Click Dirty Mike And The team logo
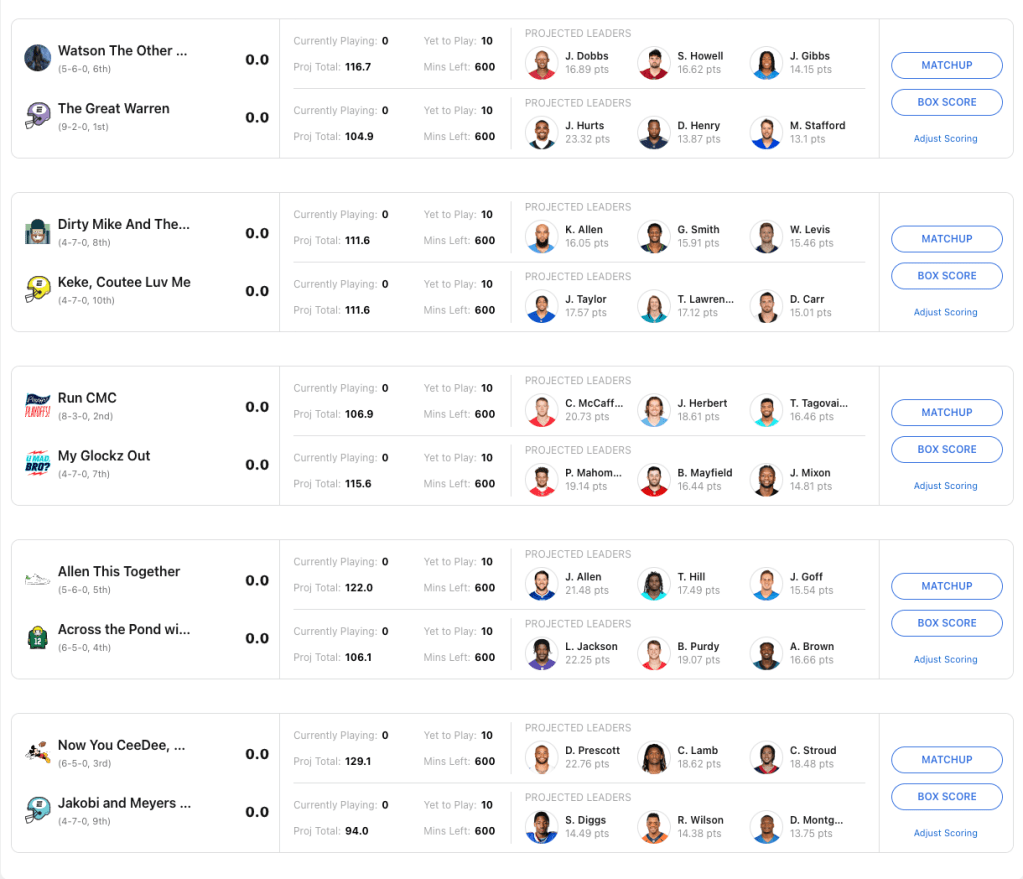Viewport: 1023px width, 879px height. coord(38,232)
